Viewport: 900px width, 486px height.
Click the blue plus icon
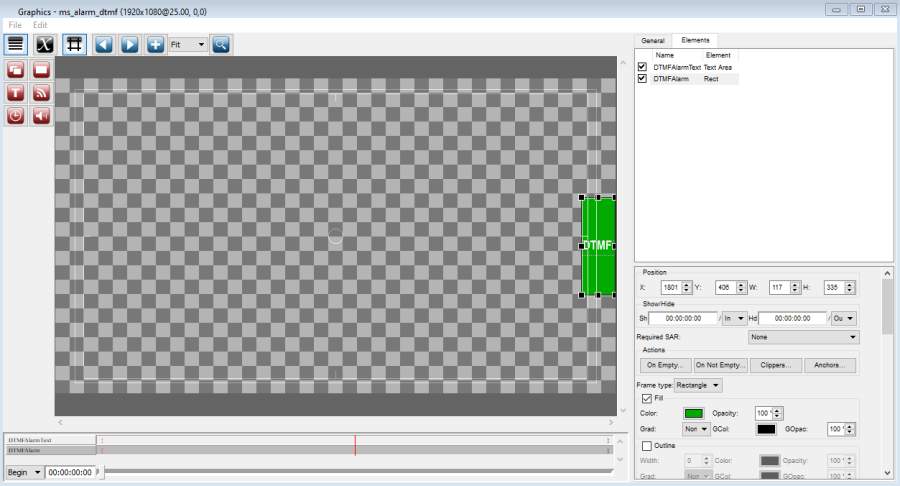click(x=156, y=44)
